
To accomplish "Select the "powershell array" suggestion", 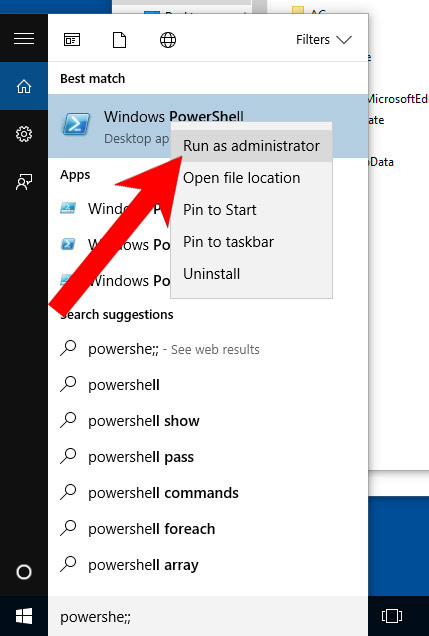I will 208,565.
